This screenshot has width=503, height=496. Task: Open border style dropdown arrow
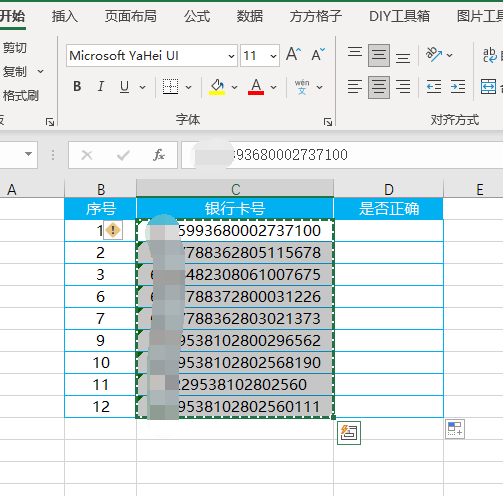[x=188, y=87]
